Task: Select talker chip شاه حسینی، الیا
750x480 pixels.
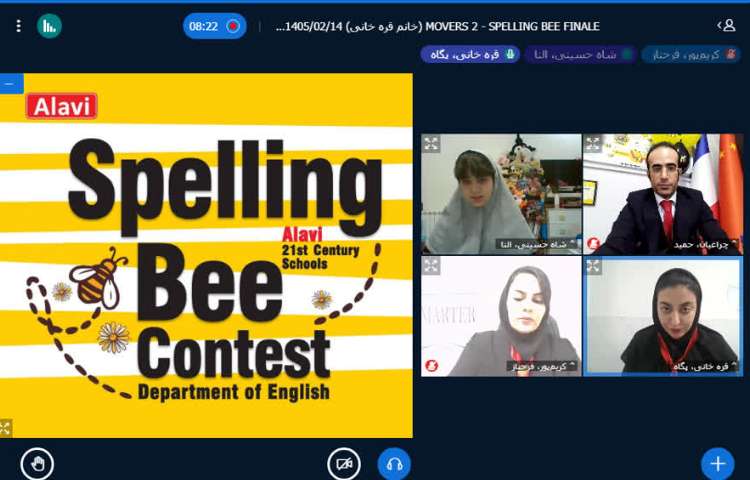Action: 581,54
